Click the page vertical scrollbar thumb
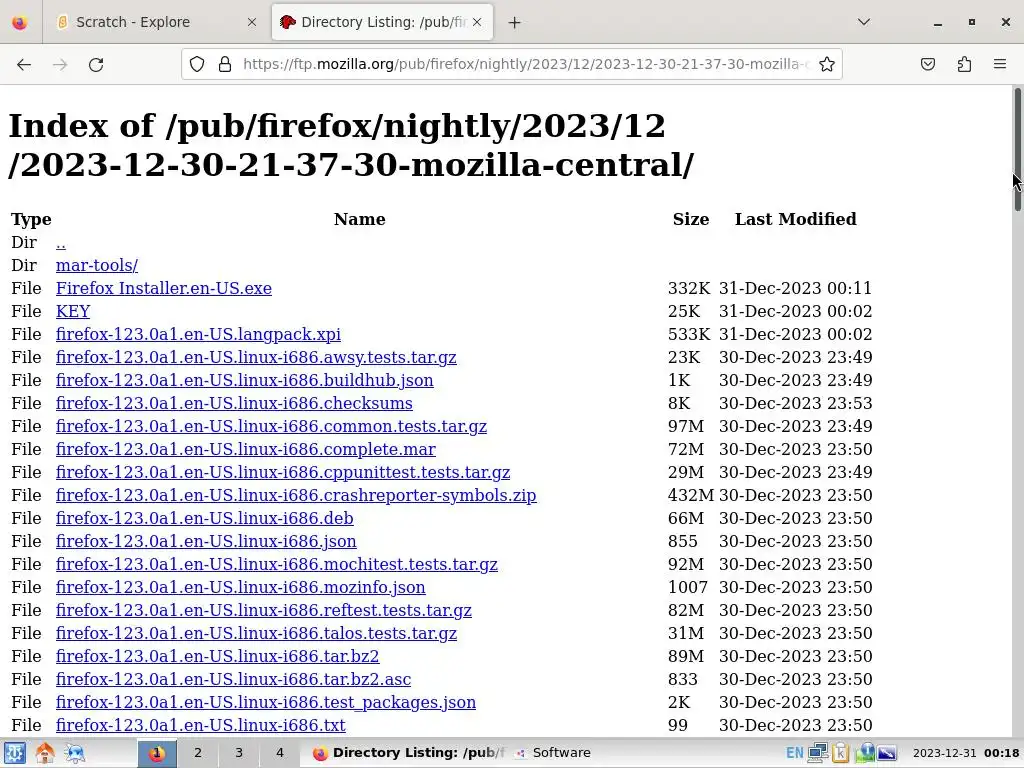 click(x=1017, y=149)
